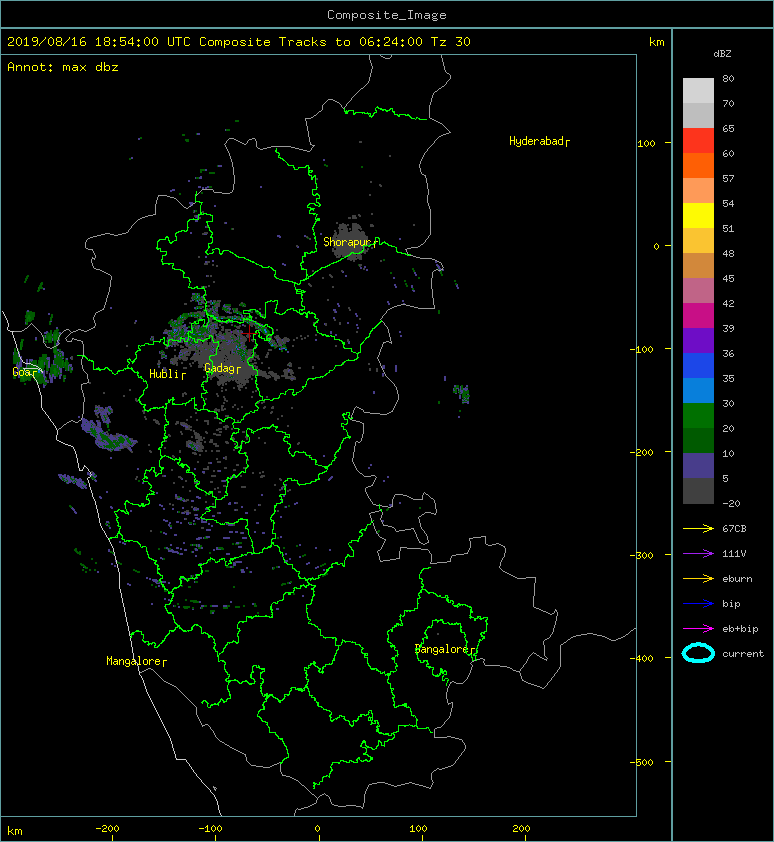Viewport: 774px width, 842px height.
Task: Choose the lightest gray top dBZ swatch
Action: tap(698, 91)
